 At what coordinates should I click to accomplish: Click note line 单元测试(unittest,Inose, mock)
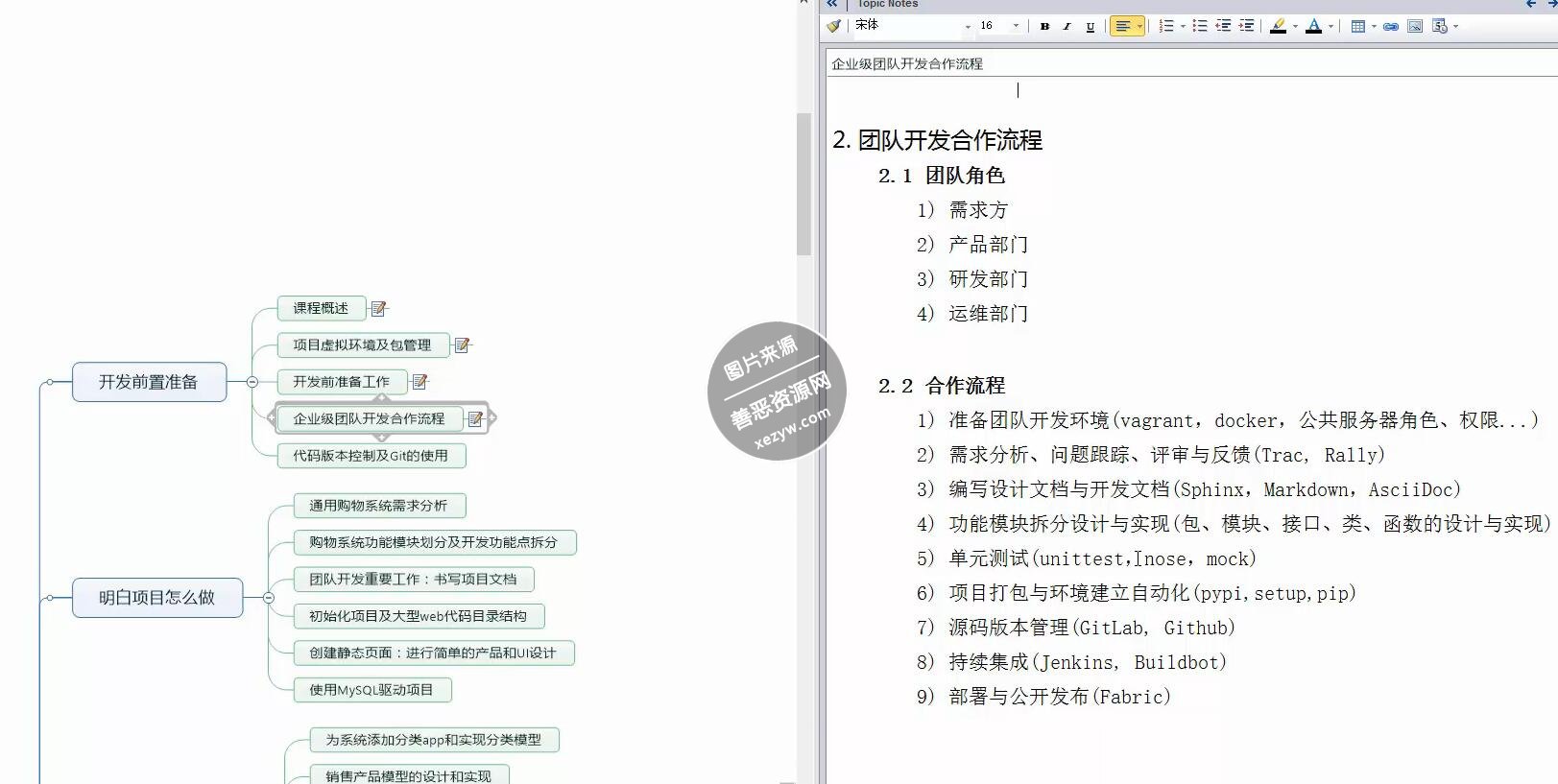coord(1102,558)
